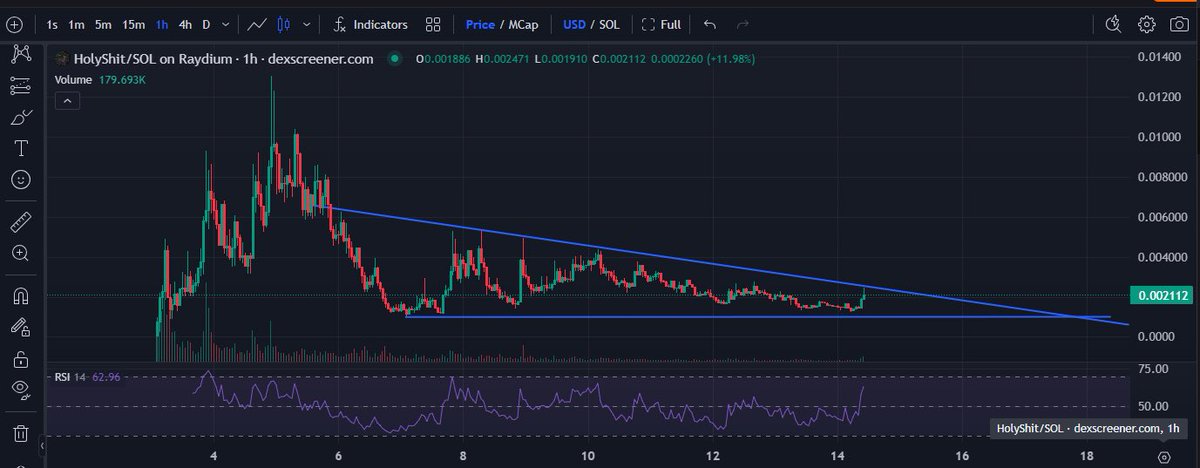1200x468 pixels.
Task: Open the chart style dropdown arrow
Action: 306,24
